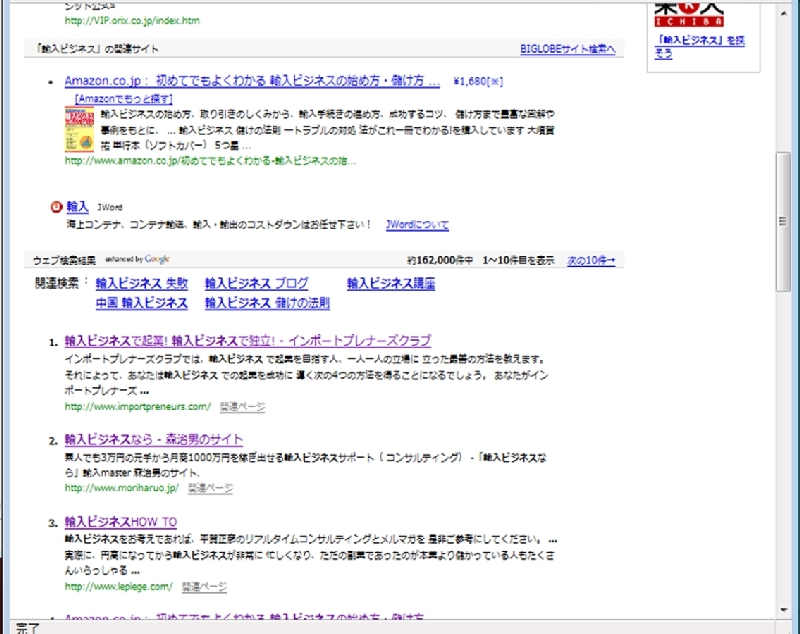The height and width of the screenshot is (634, 800).
Task: Select related search 輸入ビジネス ブログ
Action: (257, 283)
